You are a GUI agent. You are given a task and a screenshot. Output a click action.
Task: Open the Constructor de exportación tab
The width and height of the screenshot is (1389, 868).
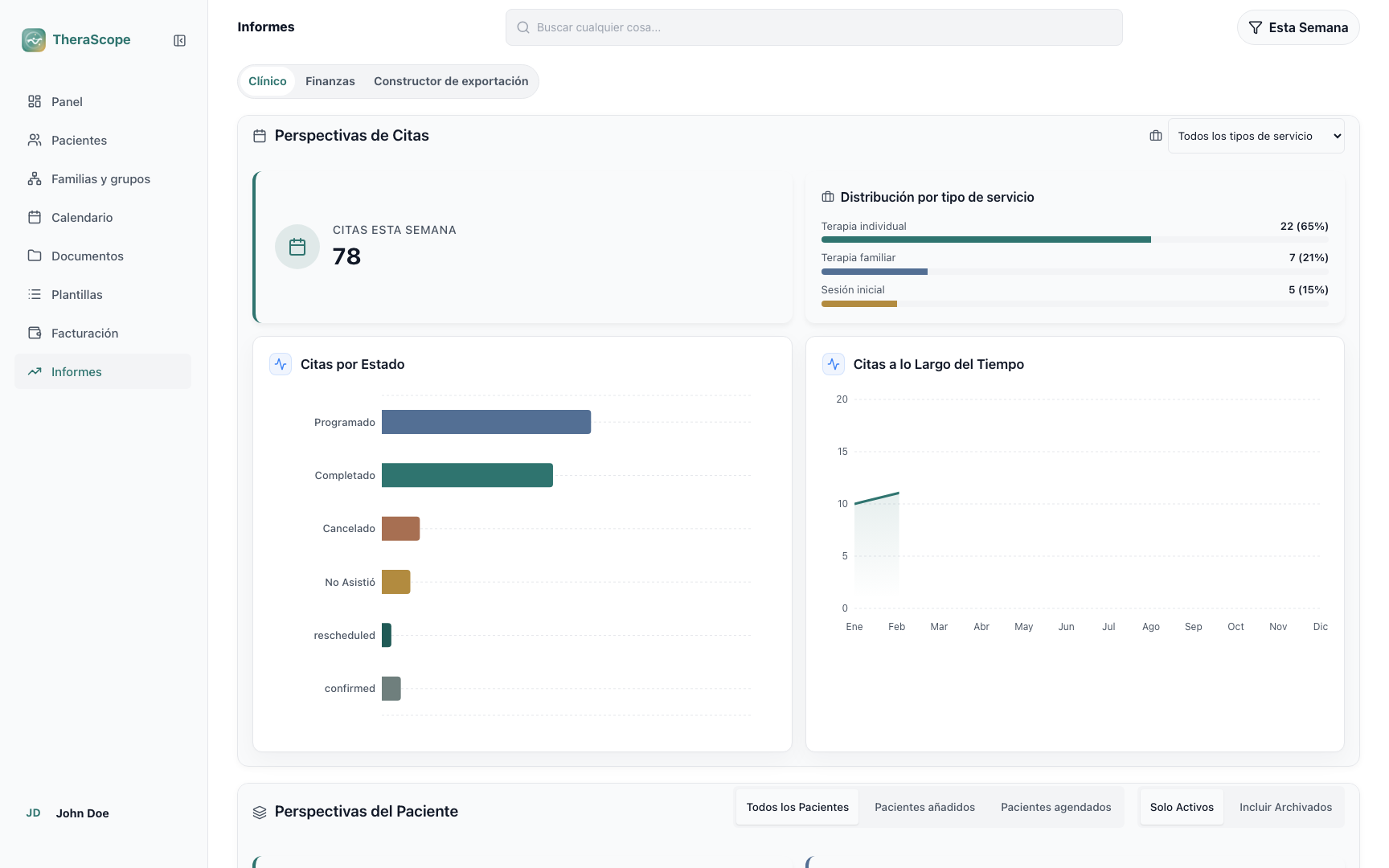(451, 81)
